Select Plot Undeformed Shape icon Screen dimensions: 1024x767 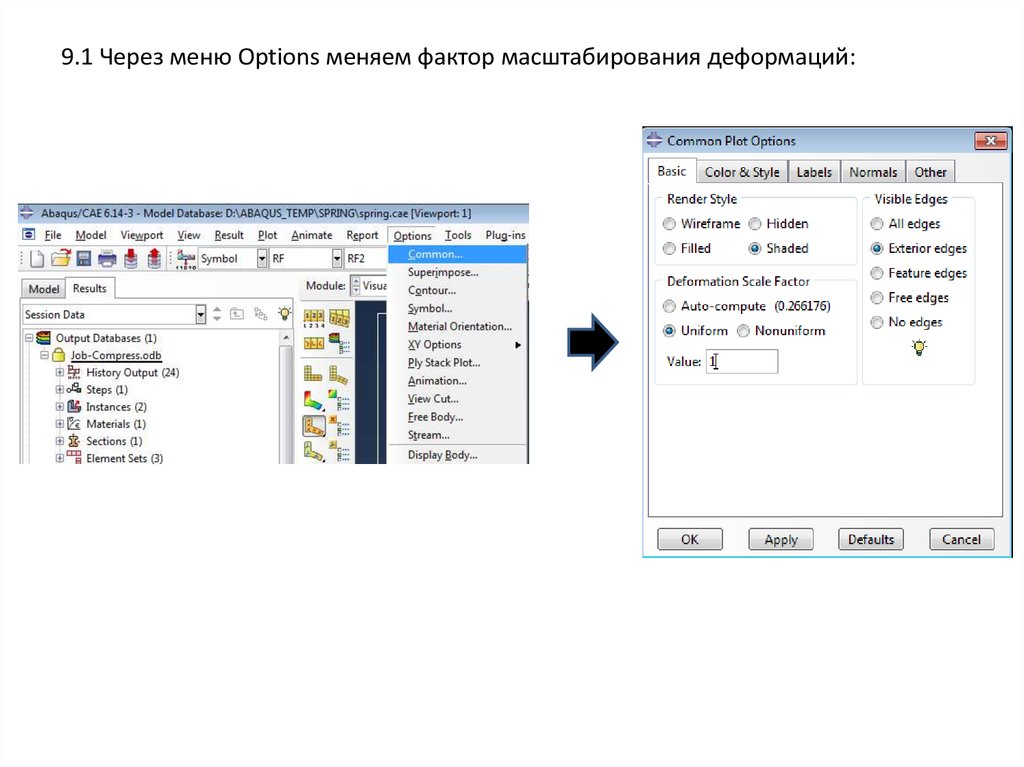313,374
